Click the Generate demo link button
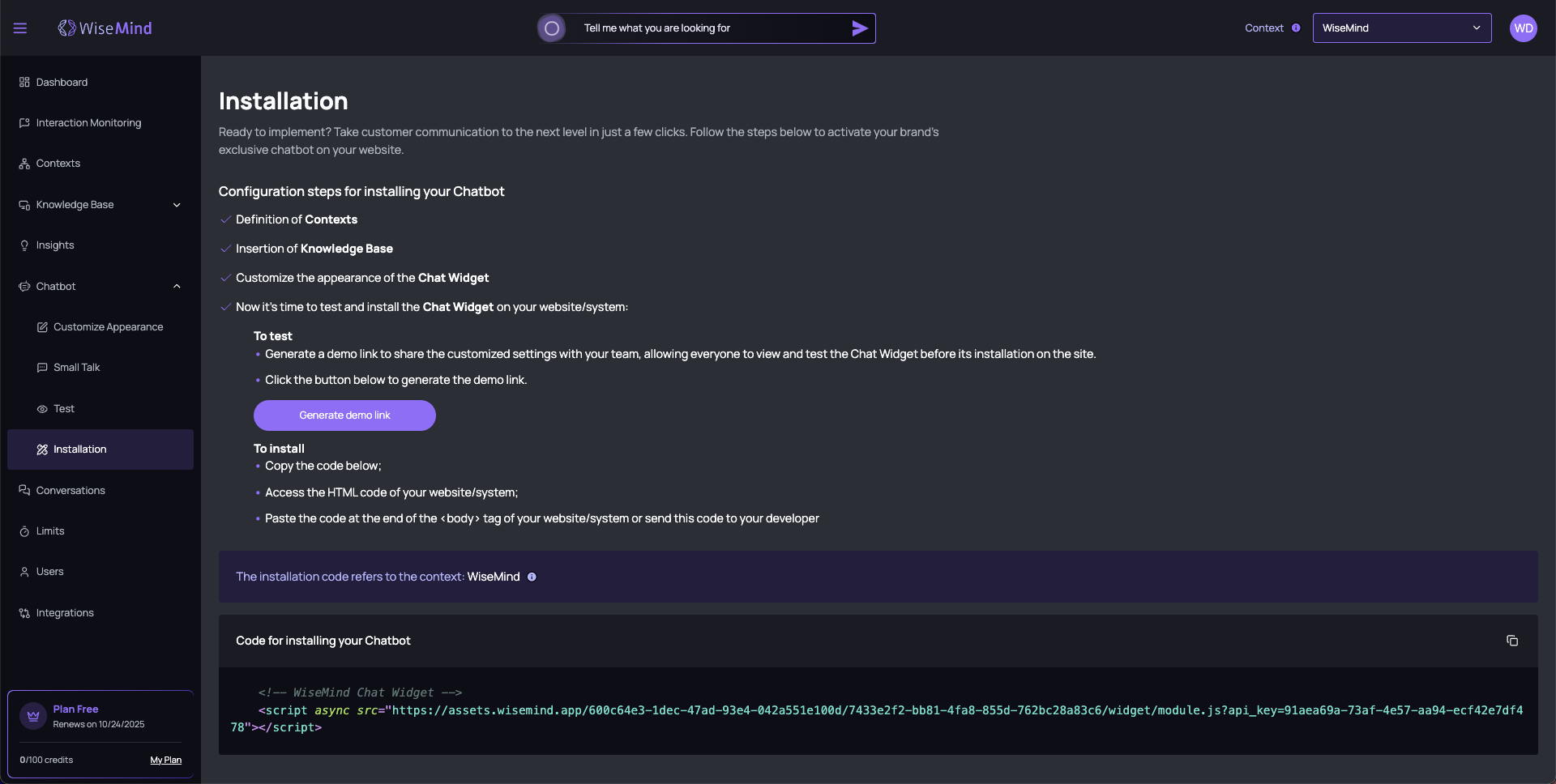The height and width of the screenshot is (784, 1556). 344,415
